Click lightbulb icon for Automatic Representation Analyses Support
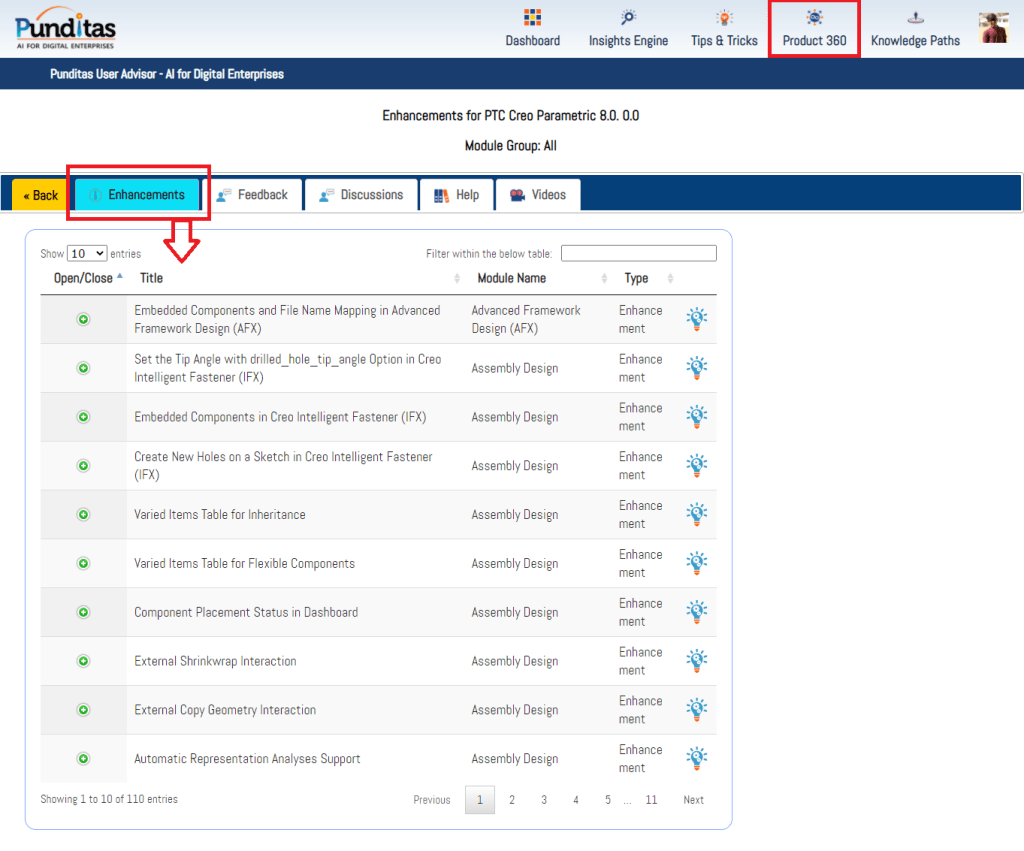The height and width of the screenshot is (851, 1024). 696,759
